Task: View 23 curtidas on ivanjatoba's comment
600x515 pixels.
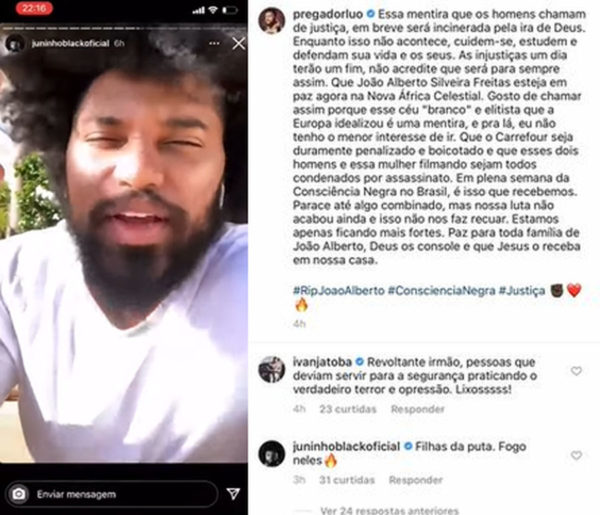Action: [348, 409]
